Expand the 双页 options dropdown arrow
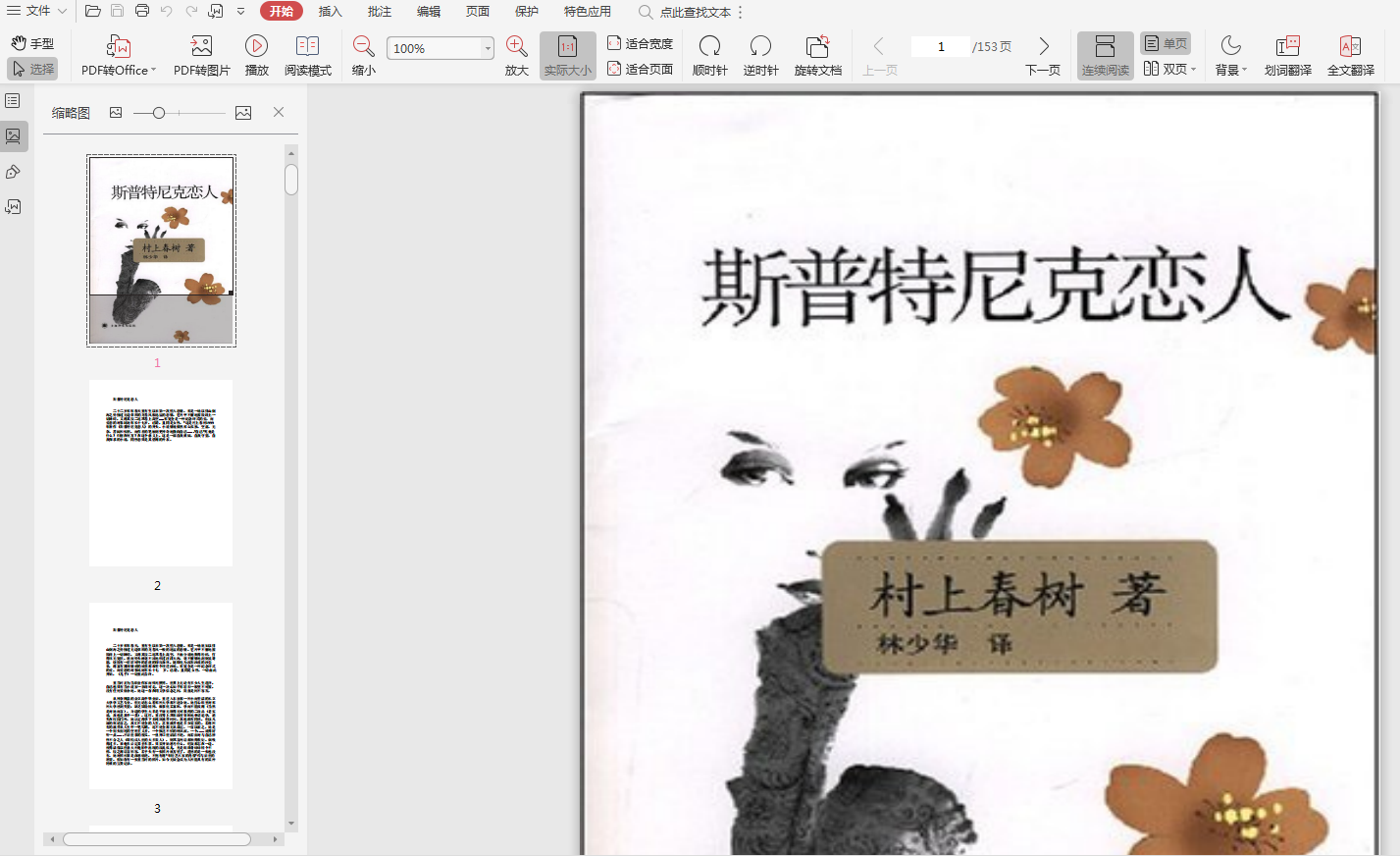This screenshot has height=856, width=1400. [x=1193, y=70]
